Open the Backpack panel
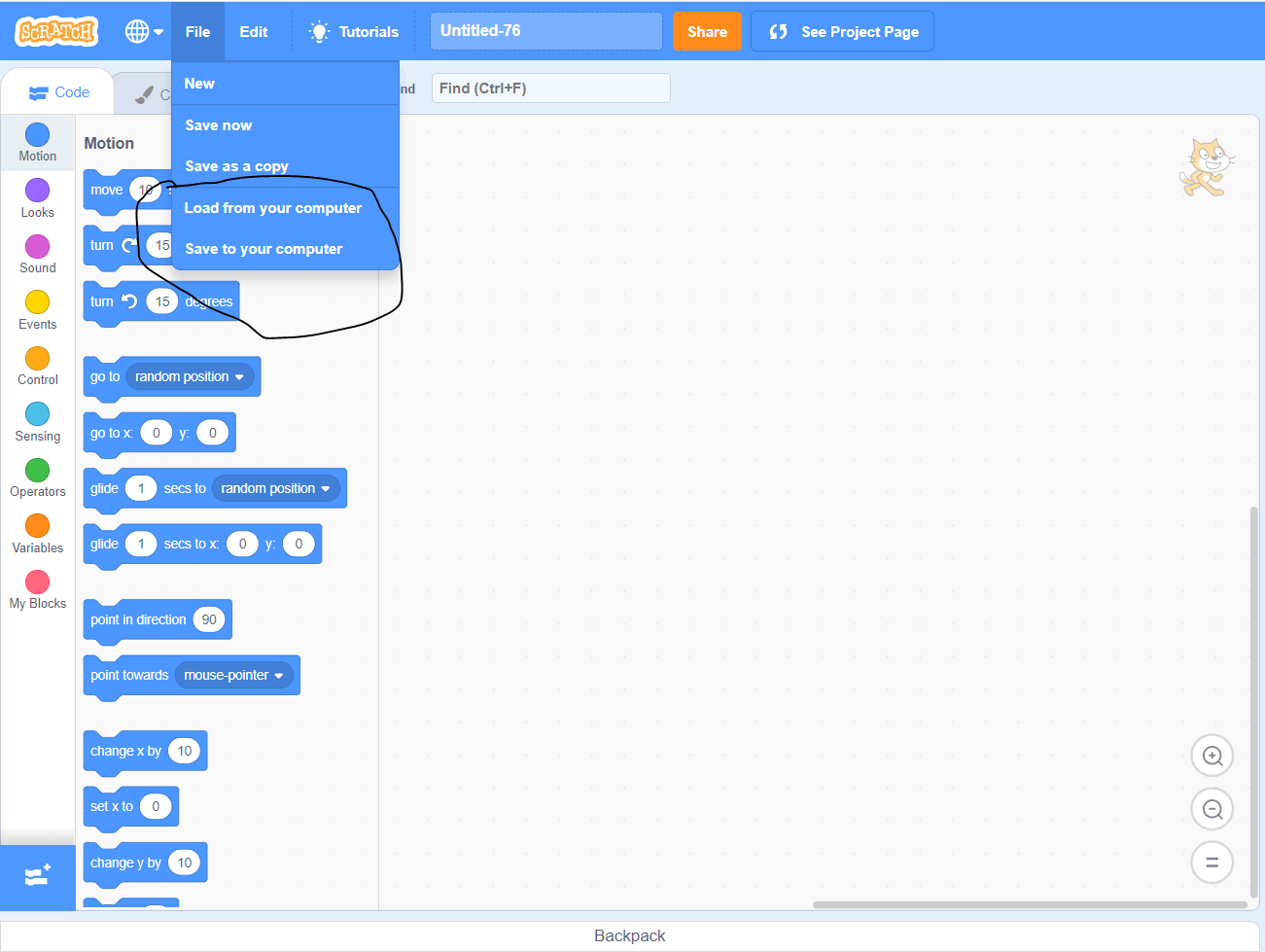The height and width of the screenshot is (952, 1265). [x=630, y=935]
